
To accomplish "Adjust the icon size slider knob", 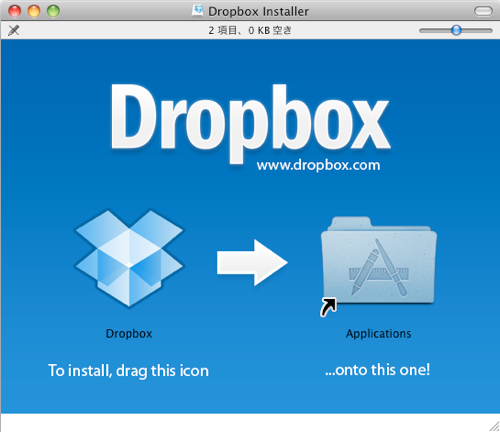I will (456, 30).
